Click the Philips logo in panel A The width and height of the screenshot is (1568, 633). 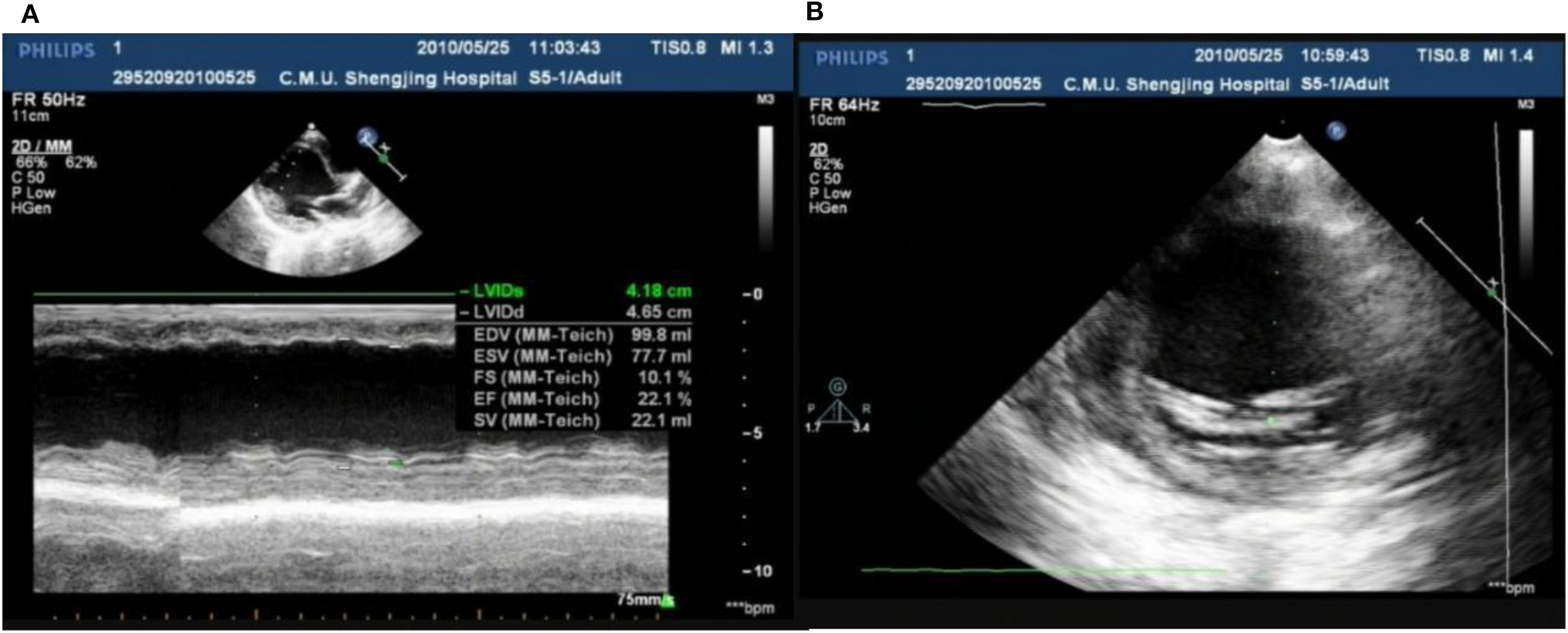(57, 50)
